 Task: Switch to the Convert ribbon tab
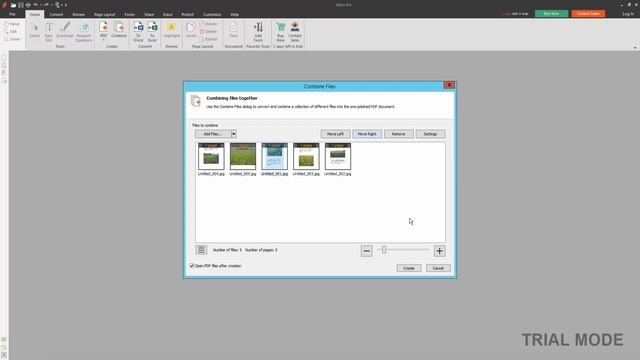[x=56, y=14]
